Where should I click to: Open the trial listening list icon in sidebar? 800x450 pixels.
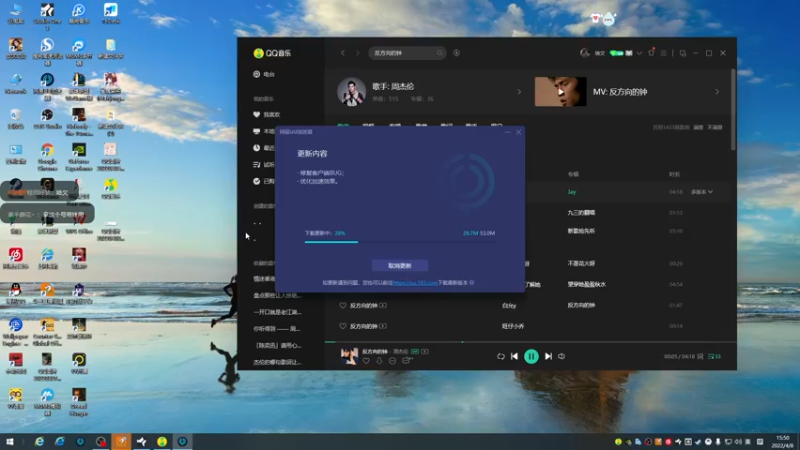(256, 164)
